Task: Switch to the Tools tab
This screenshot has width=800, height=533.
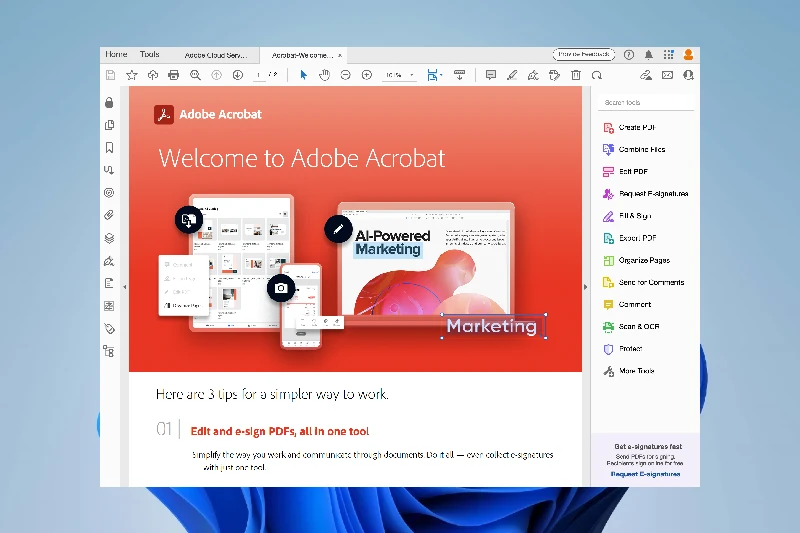Action: tap(149, 54)
